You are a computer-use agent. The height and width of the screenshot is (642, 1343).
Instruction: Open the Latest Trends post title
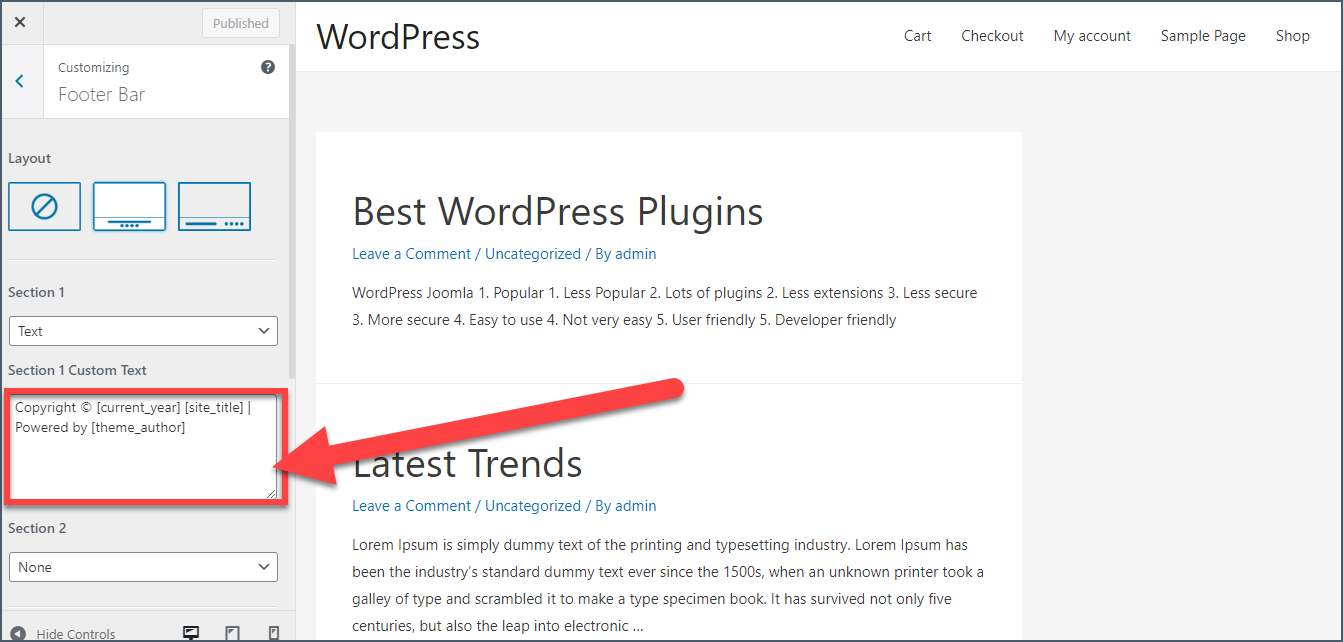pos(467,464)
